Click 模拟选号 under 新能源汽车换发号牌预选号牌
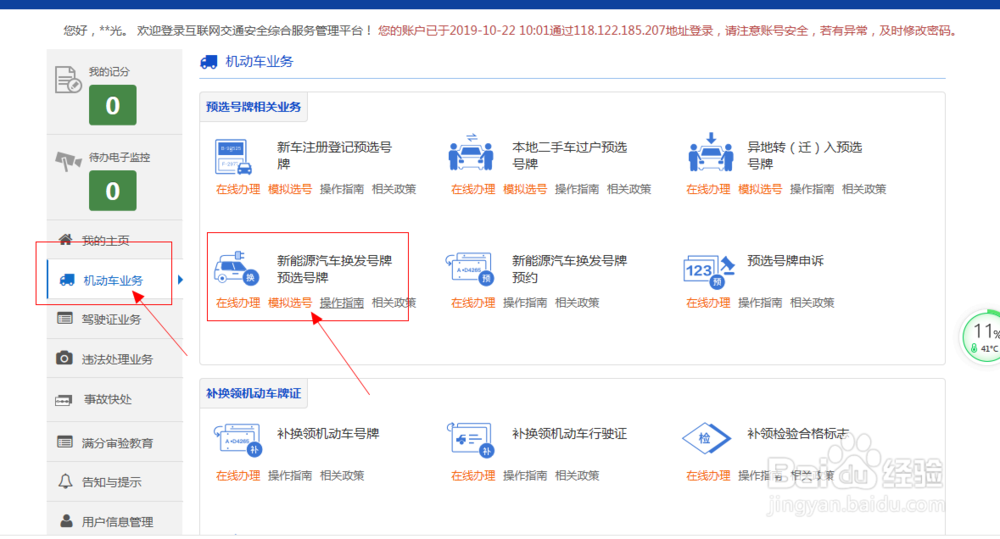The width and height of the screenshot is (1000, 539). pos(290,303)
